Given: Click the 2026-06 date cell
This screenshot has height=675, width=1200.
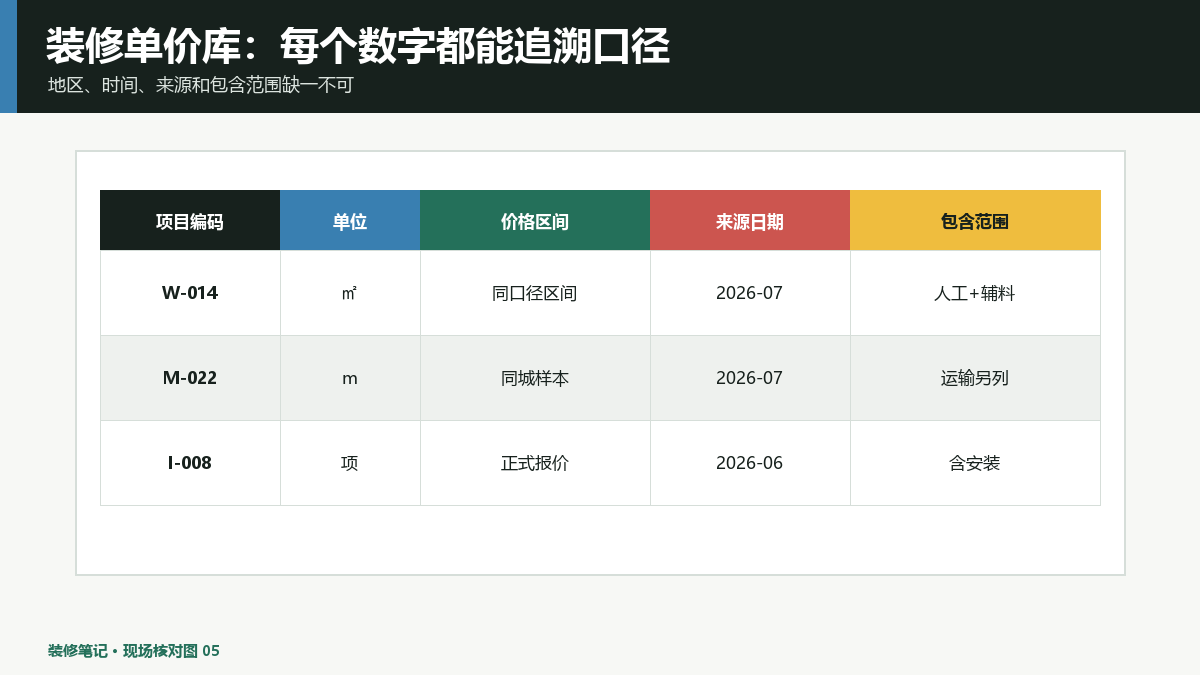Looking at the screenshot, I should (750, 463).
